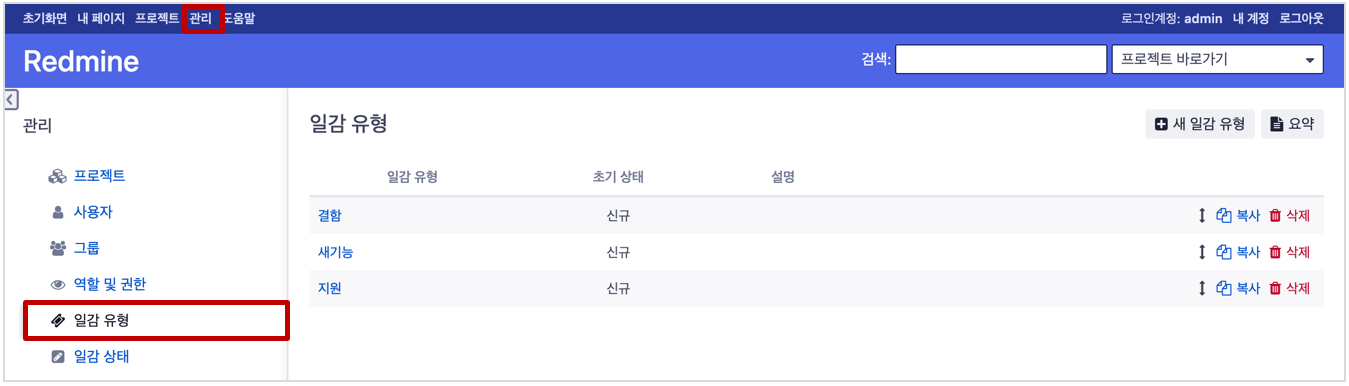Click the sort handle icon for 새기능 row
Image resolution: width=1349 pixels, height=386 pixels.
[x=1202, y=252]
